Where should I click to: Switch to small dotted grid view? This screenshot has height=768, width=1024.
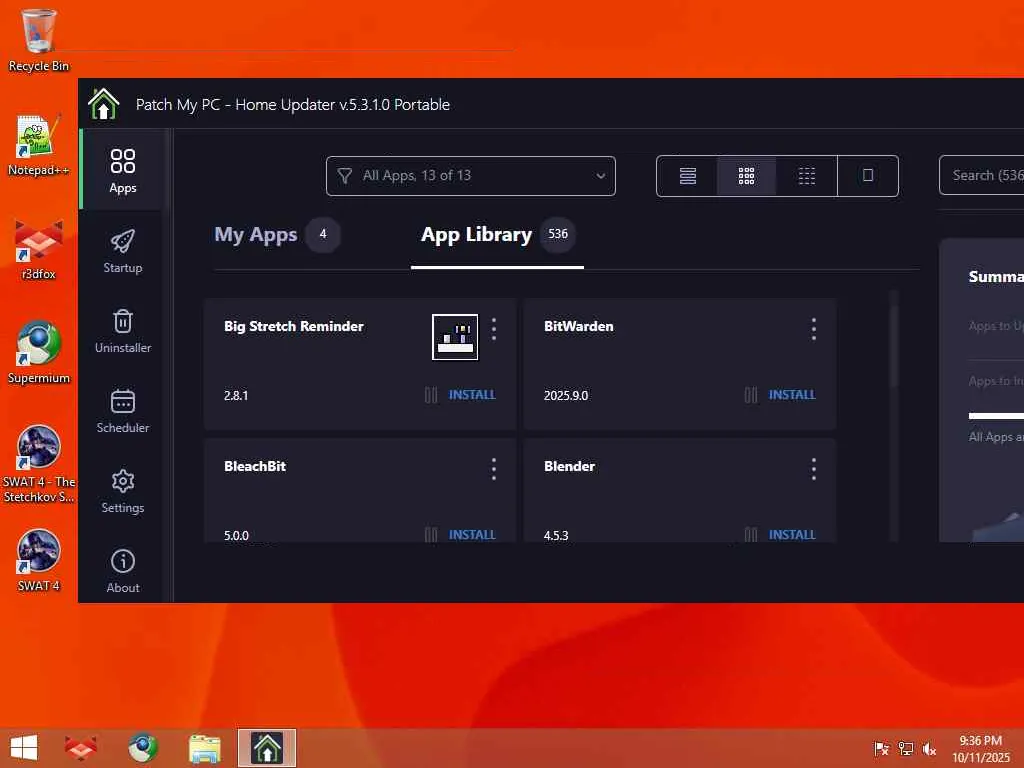(x=807, y=176)
